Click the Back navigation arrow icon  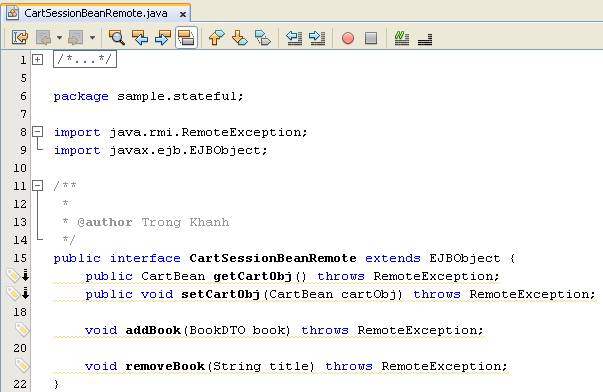(43, 38)
